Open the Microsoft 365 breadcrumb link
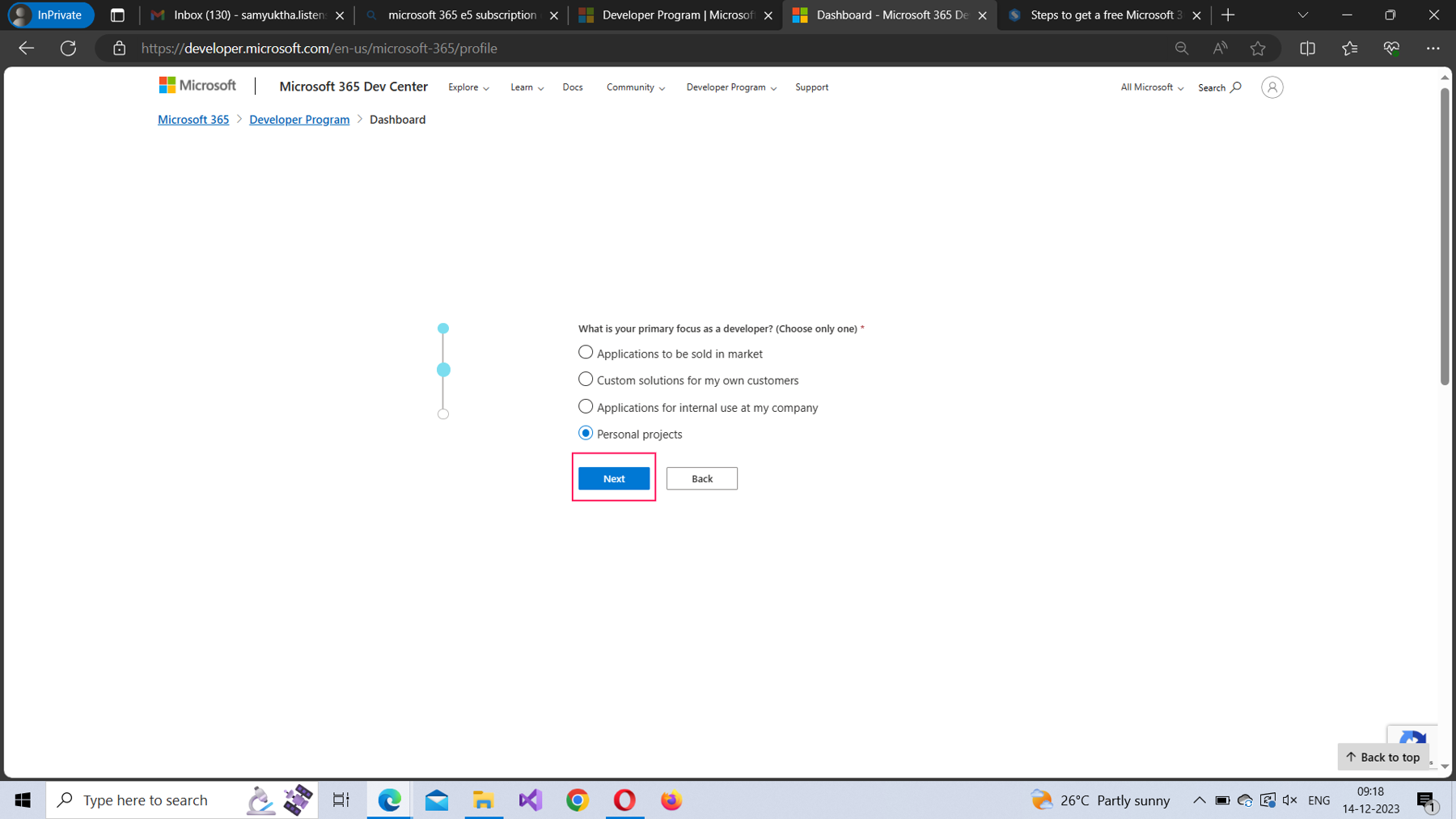 click(193, 120)
